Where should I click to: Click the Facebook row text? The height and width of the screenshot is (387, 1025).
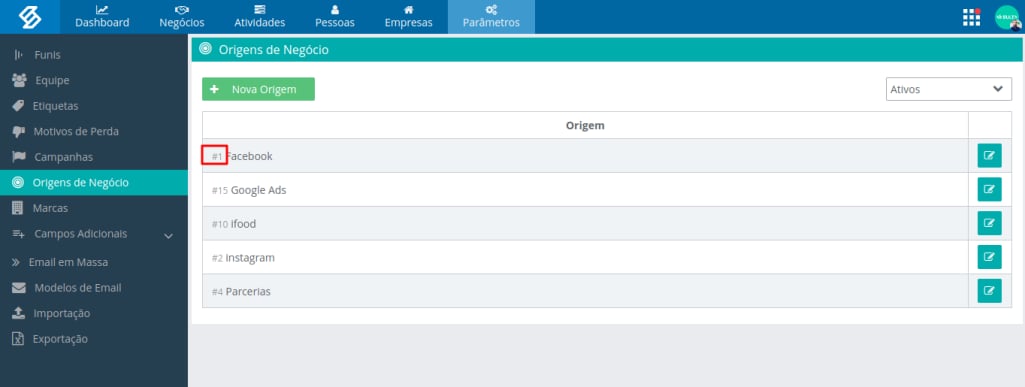[x=249, y=156]
